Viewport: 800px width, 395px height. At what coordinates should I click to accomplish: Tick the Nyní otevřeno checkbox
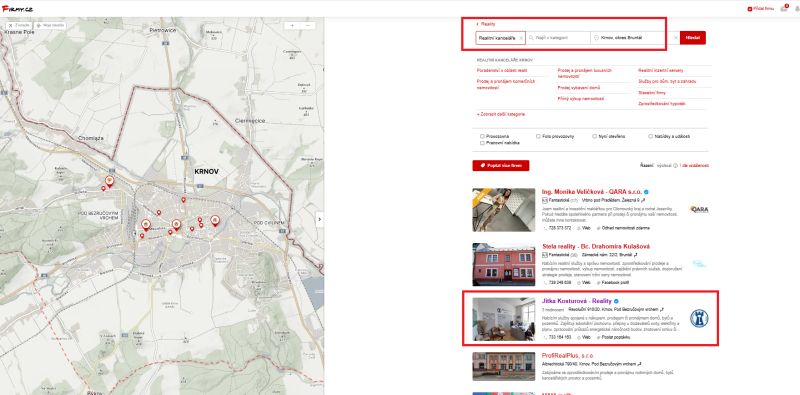[x=594, y=136]
